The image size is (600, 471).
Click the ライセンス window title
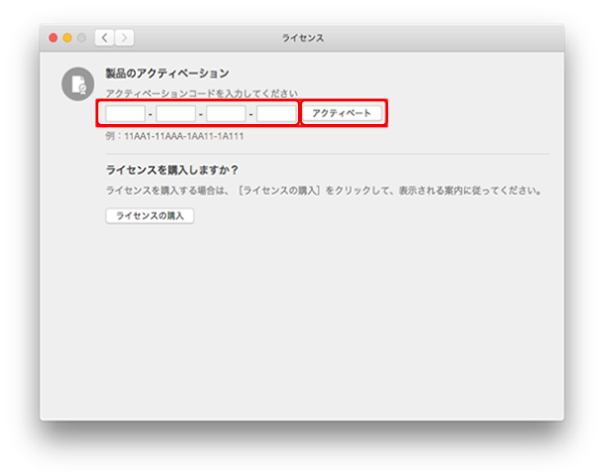pos(303,38)
